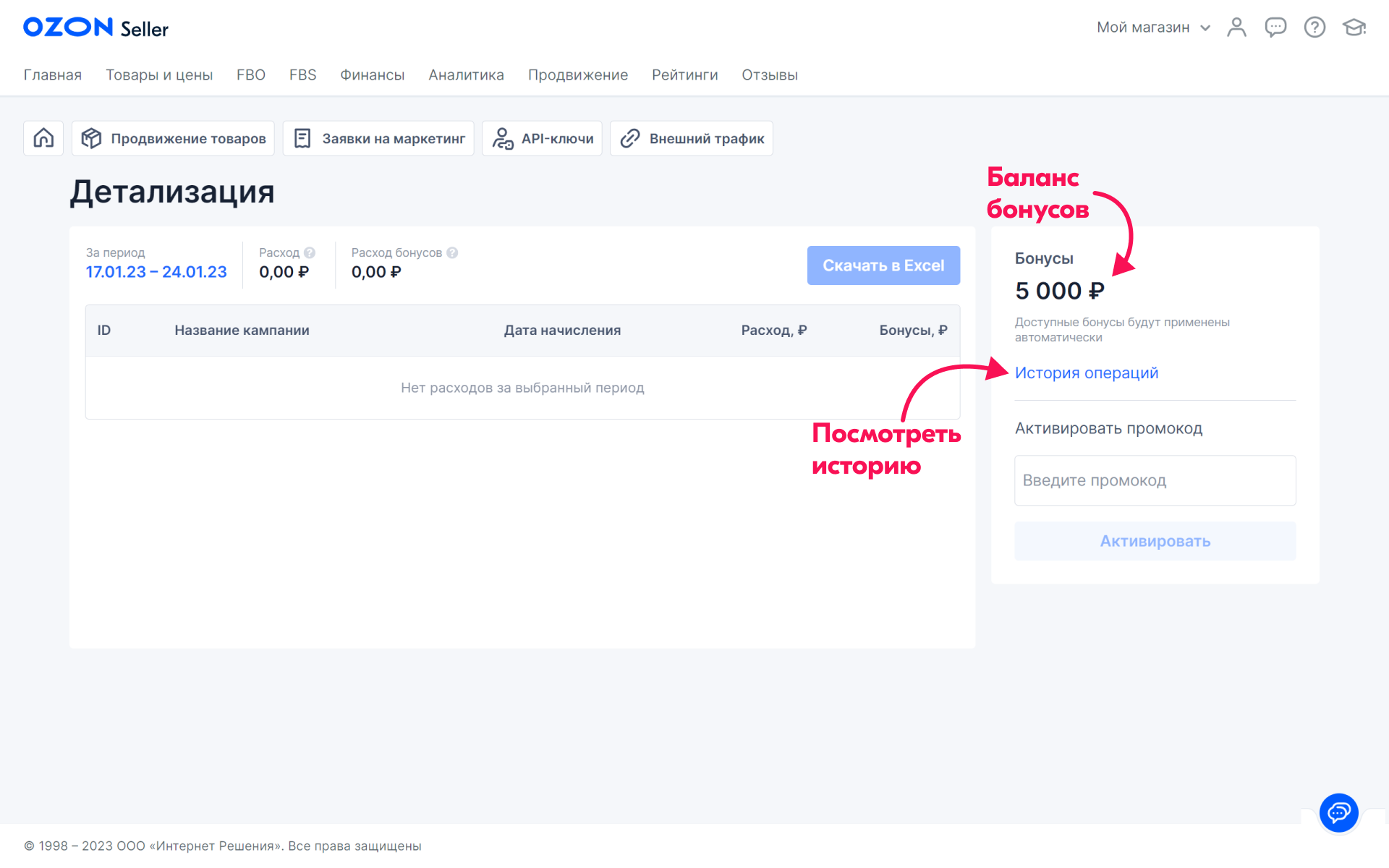Open the Продвижение menu

point(578,75)
